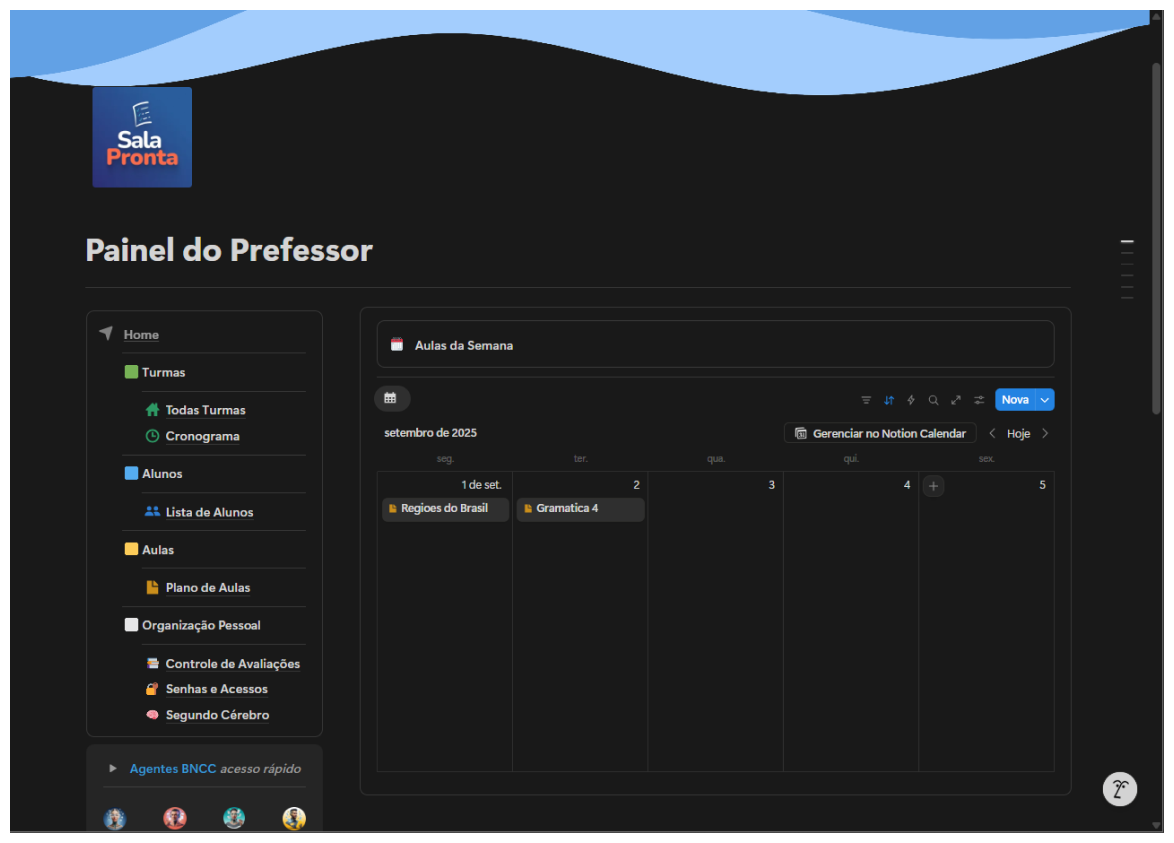
Task: Click the magnifier search icon in calendar toolbar
Action: [933, 400]
